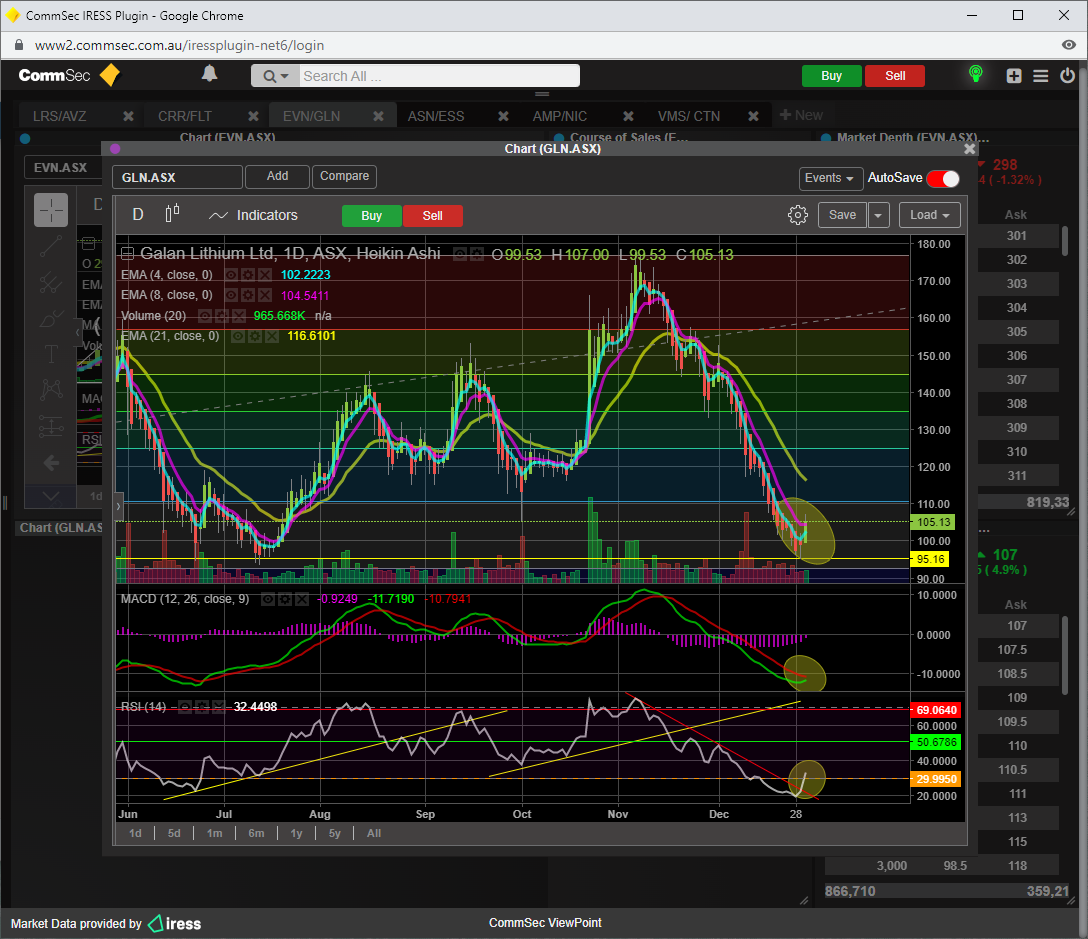Image resolution: width=1088 pixels, height=939 pixels.
Task: Click the CommSec diamond logo
Action: (110, 75)
